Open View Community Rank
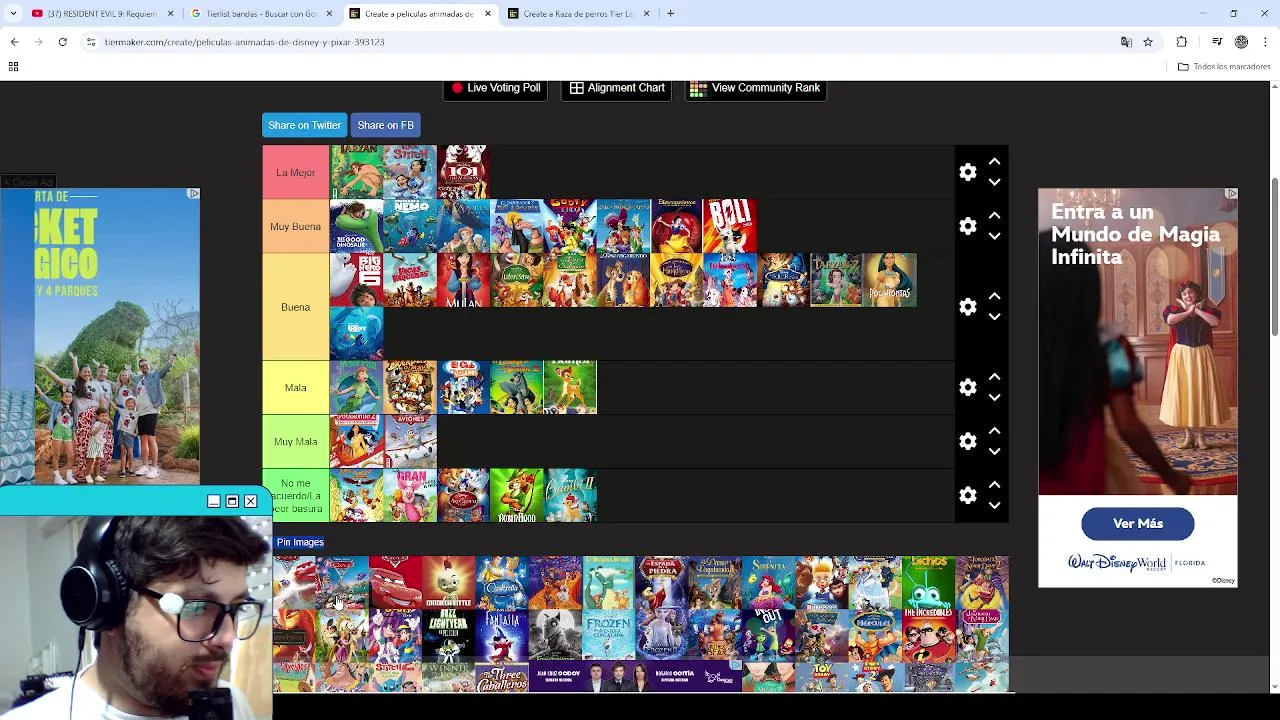The image size is (1280, 720). [755, 88]
